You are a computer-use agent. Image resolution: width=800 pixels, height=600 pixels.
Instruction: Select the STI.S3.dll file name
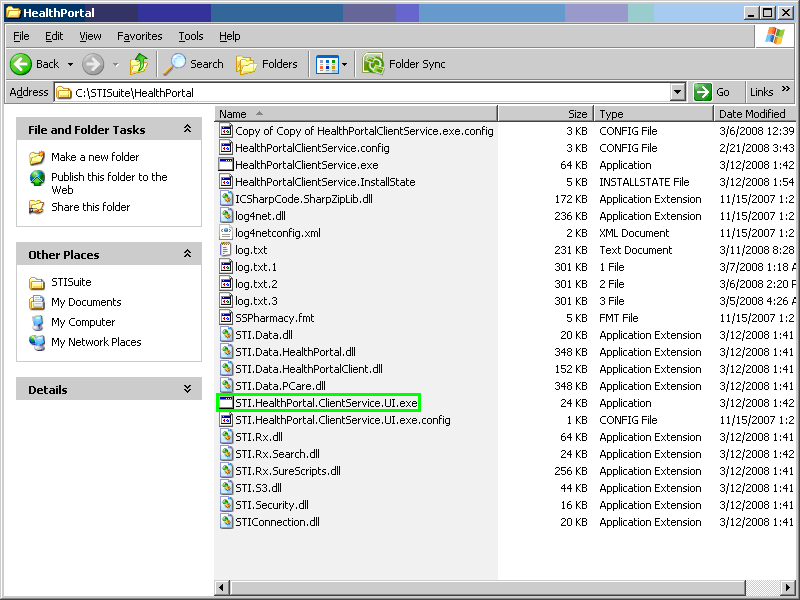tap(258, 488)
